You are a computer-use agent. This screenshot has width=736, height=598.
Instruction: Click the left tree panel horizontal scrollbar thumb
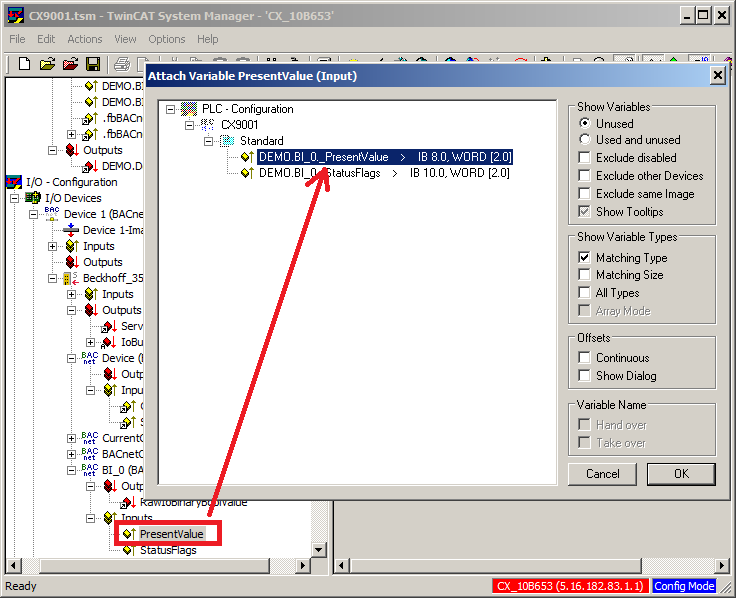(x=155, y=565)
